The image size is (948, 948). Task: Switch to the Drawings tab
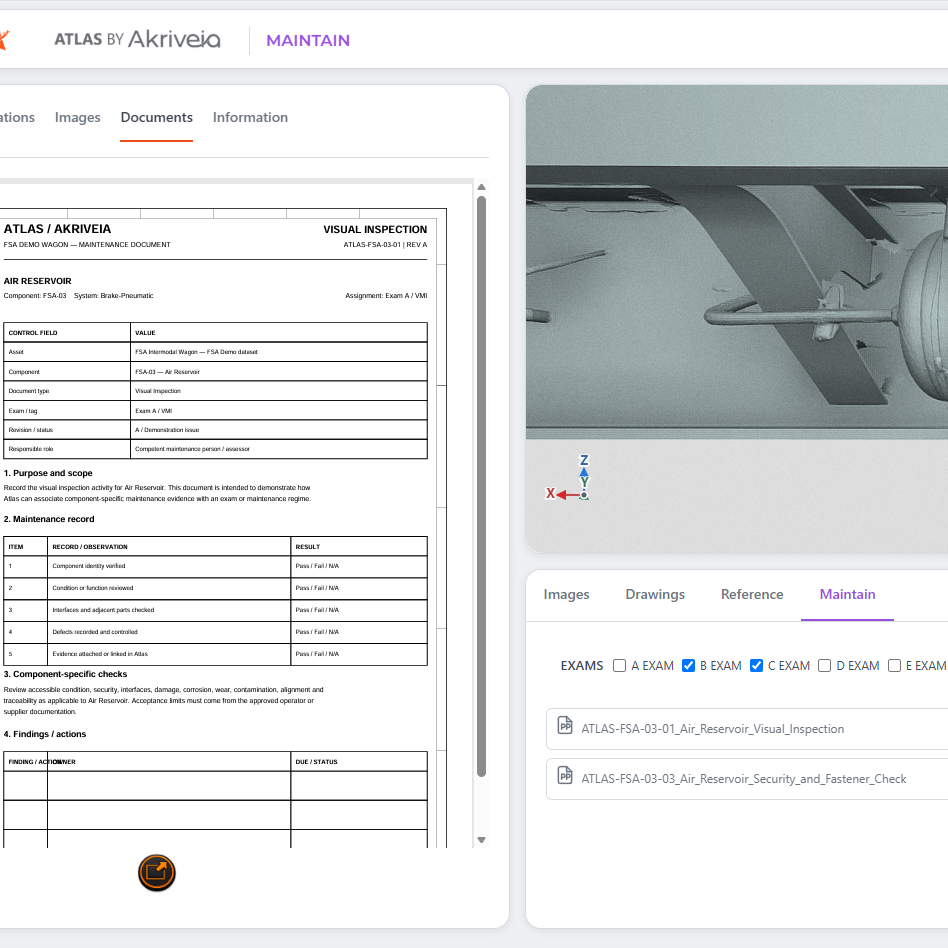pos(655,594)
